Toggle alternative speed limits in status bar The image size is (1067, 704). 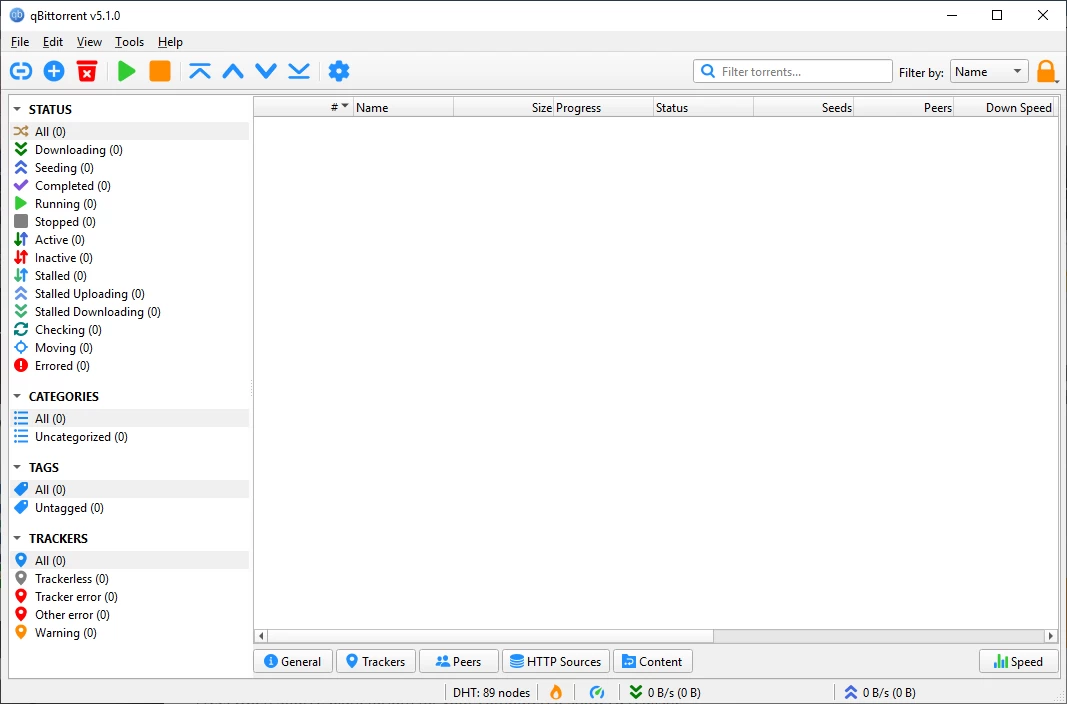[x=597, y=692]
